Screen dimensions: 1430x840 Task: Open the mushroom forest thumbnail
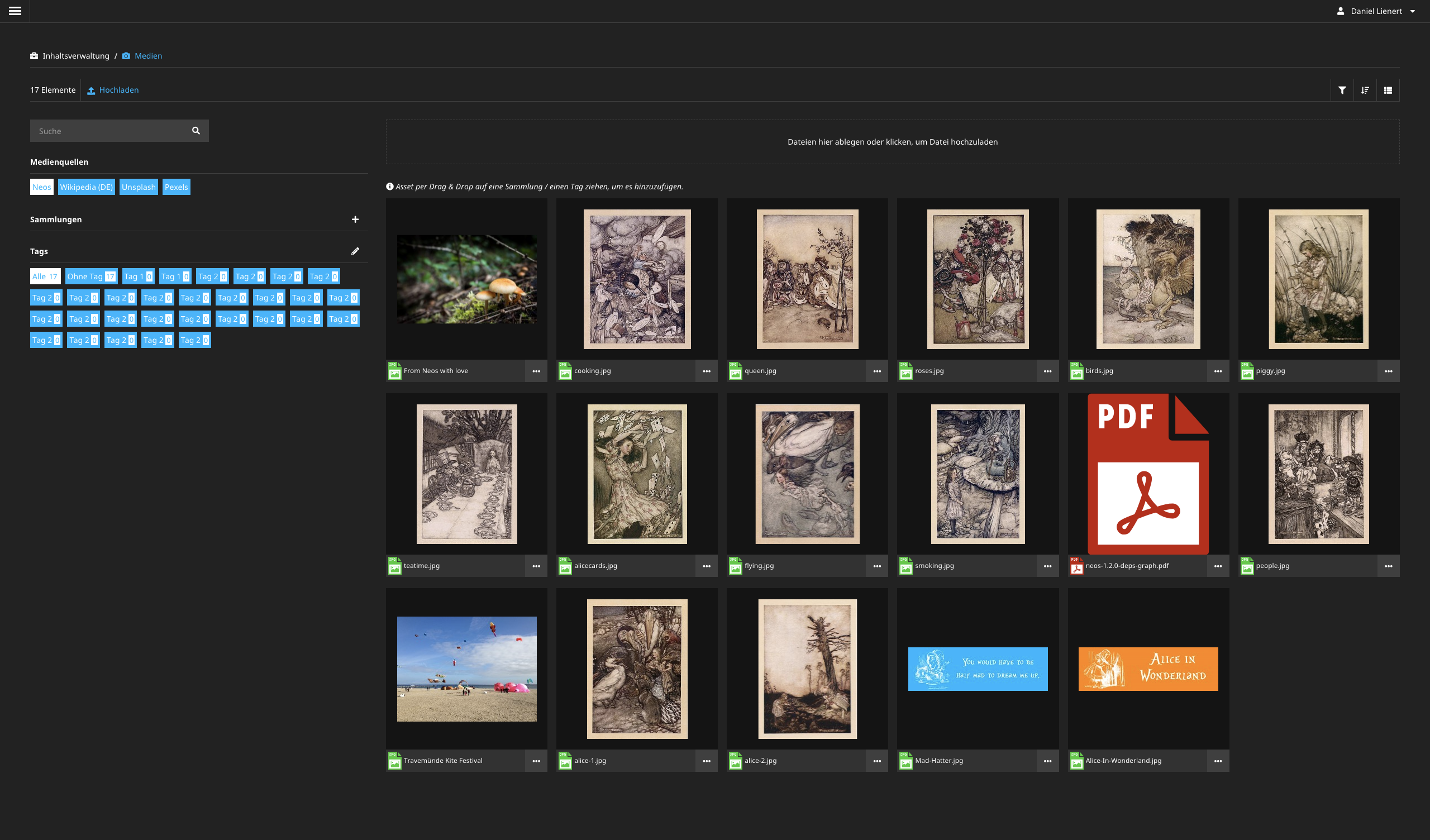466,279
